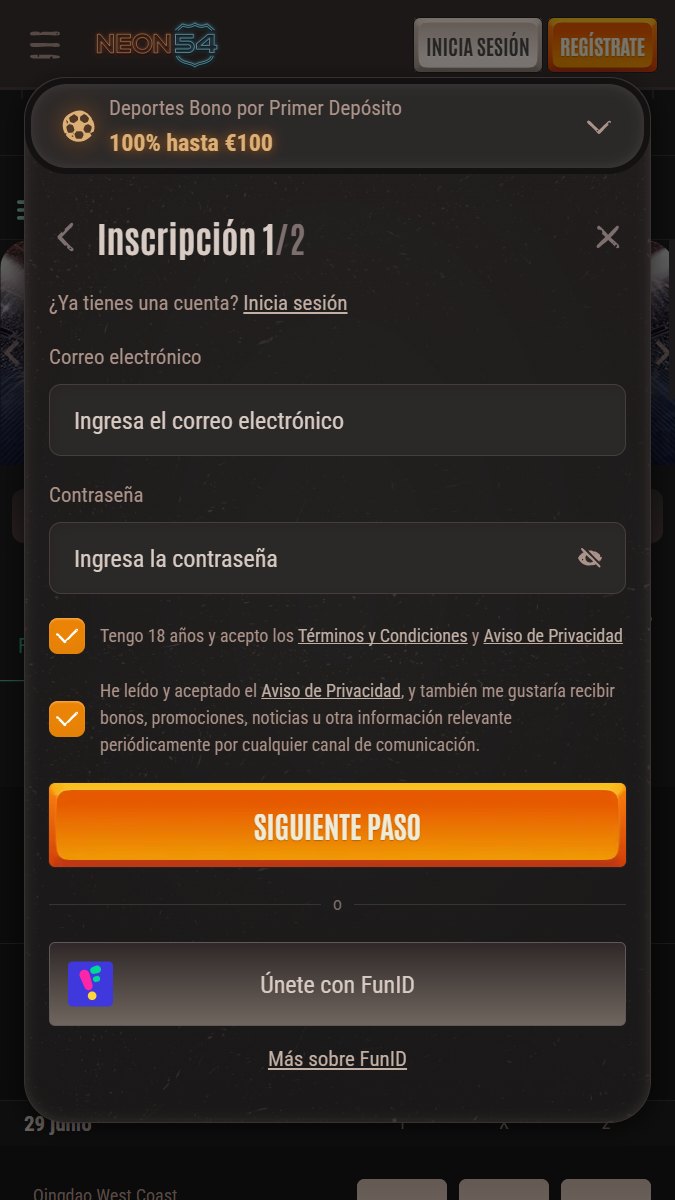
Task: Click the soccer ball bonus icon
Action: coord(79,127)
